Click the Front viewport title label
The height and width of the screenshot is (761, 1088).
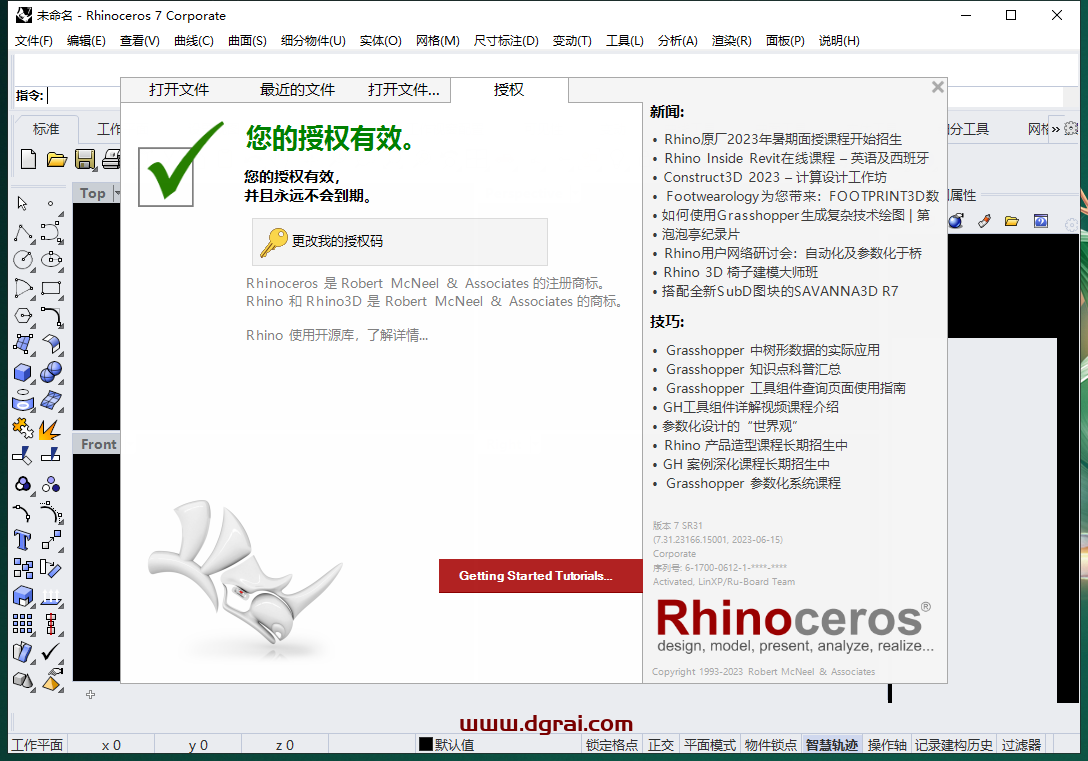tap(98, 444)
